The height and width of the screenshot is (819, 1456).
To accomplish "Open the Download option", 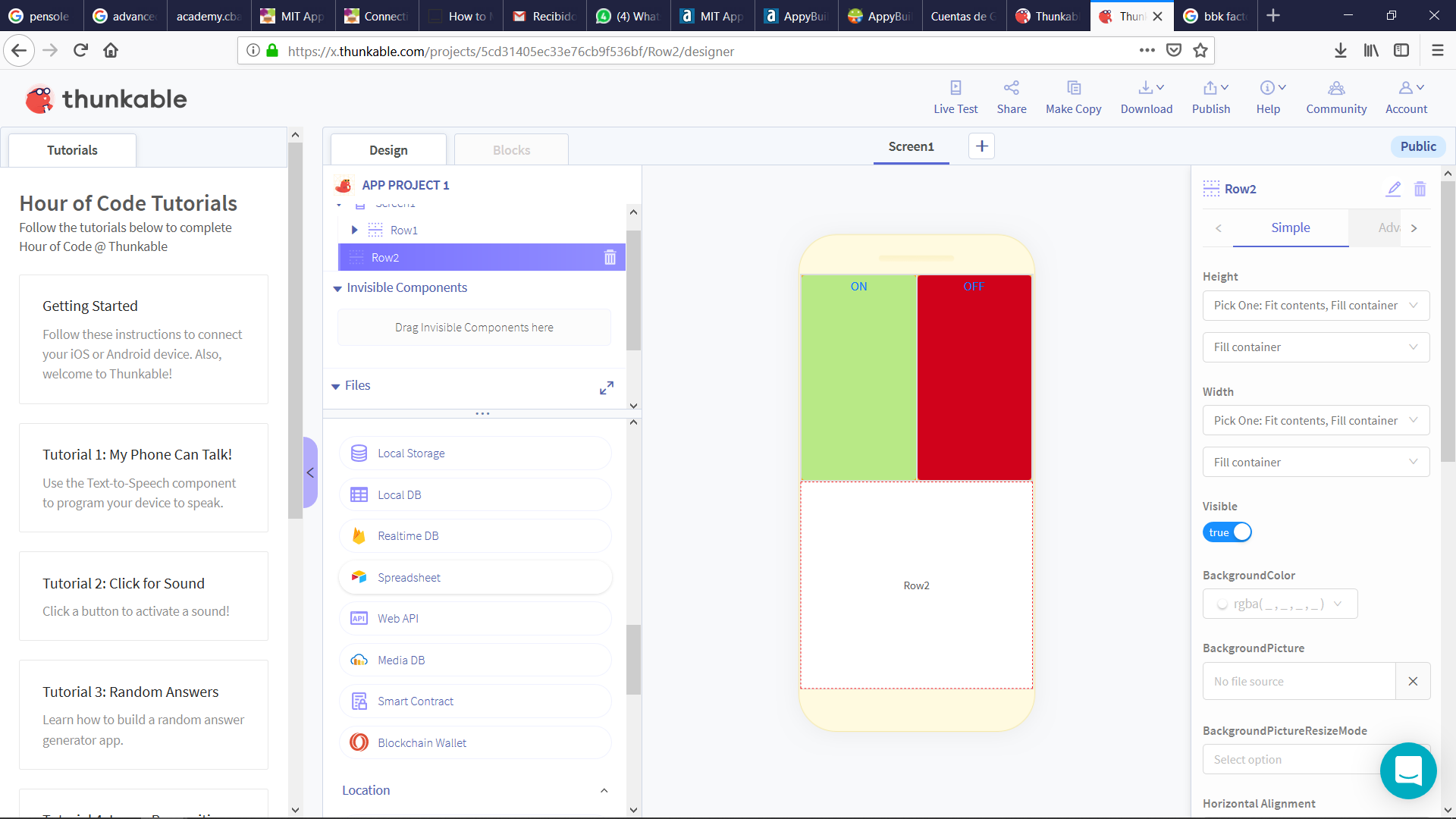I will point(1146,96).
